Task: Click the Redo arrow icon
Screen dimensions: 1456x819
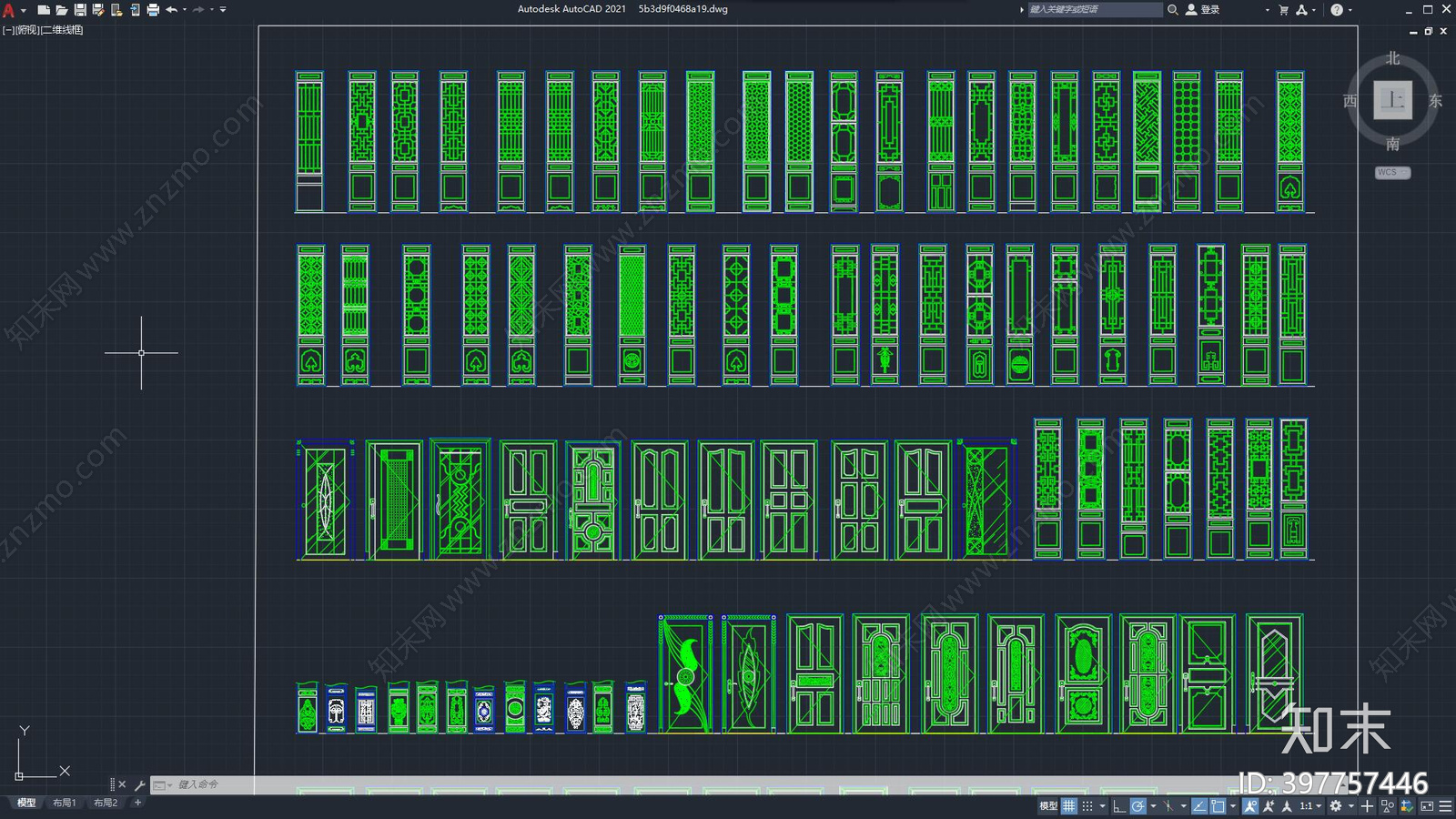Action: (198, 10)
